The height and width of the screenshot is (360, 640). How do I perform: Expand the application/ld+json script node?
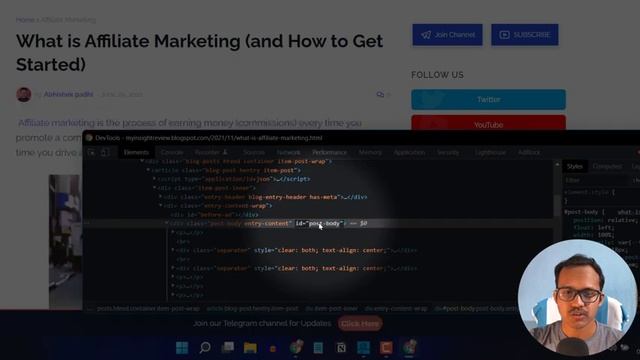tap(154, 179)
